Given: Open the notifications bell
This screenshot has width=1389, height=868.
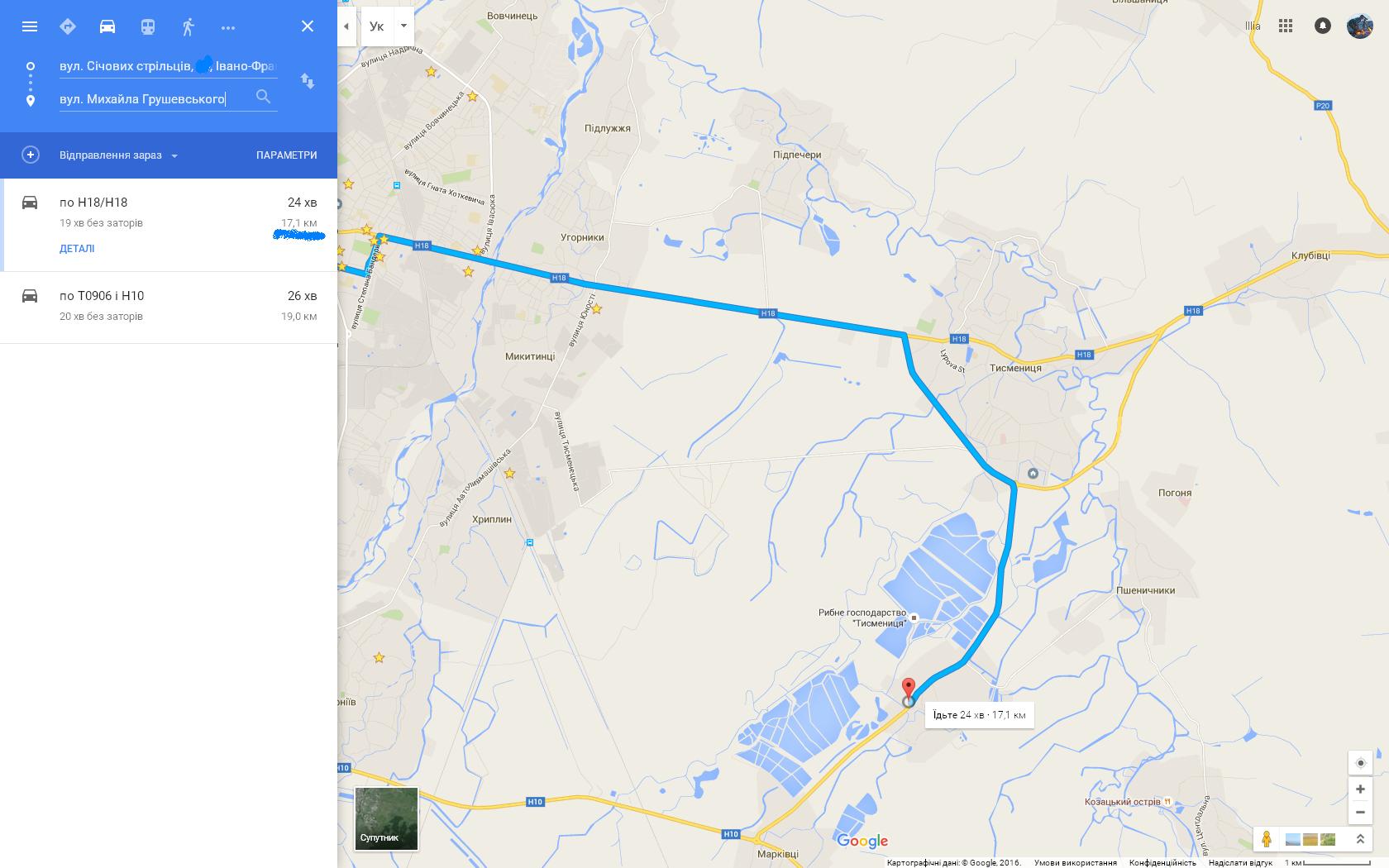Looking at the screenshot, I should point(1323,26).
